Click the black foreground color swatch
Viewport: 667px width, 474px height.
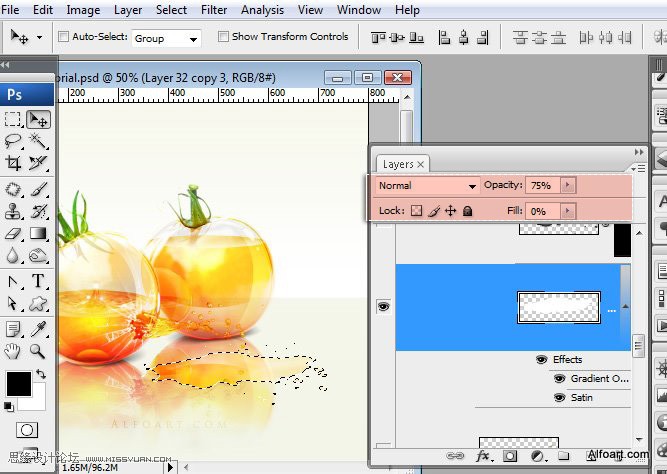tap(18, 383)
